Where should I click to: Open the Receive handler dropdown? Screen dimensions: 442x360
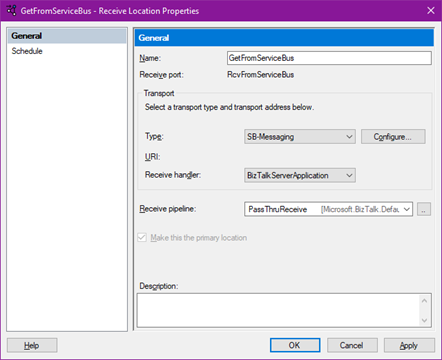click(x=300, y=175)
